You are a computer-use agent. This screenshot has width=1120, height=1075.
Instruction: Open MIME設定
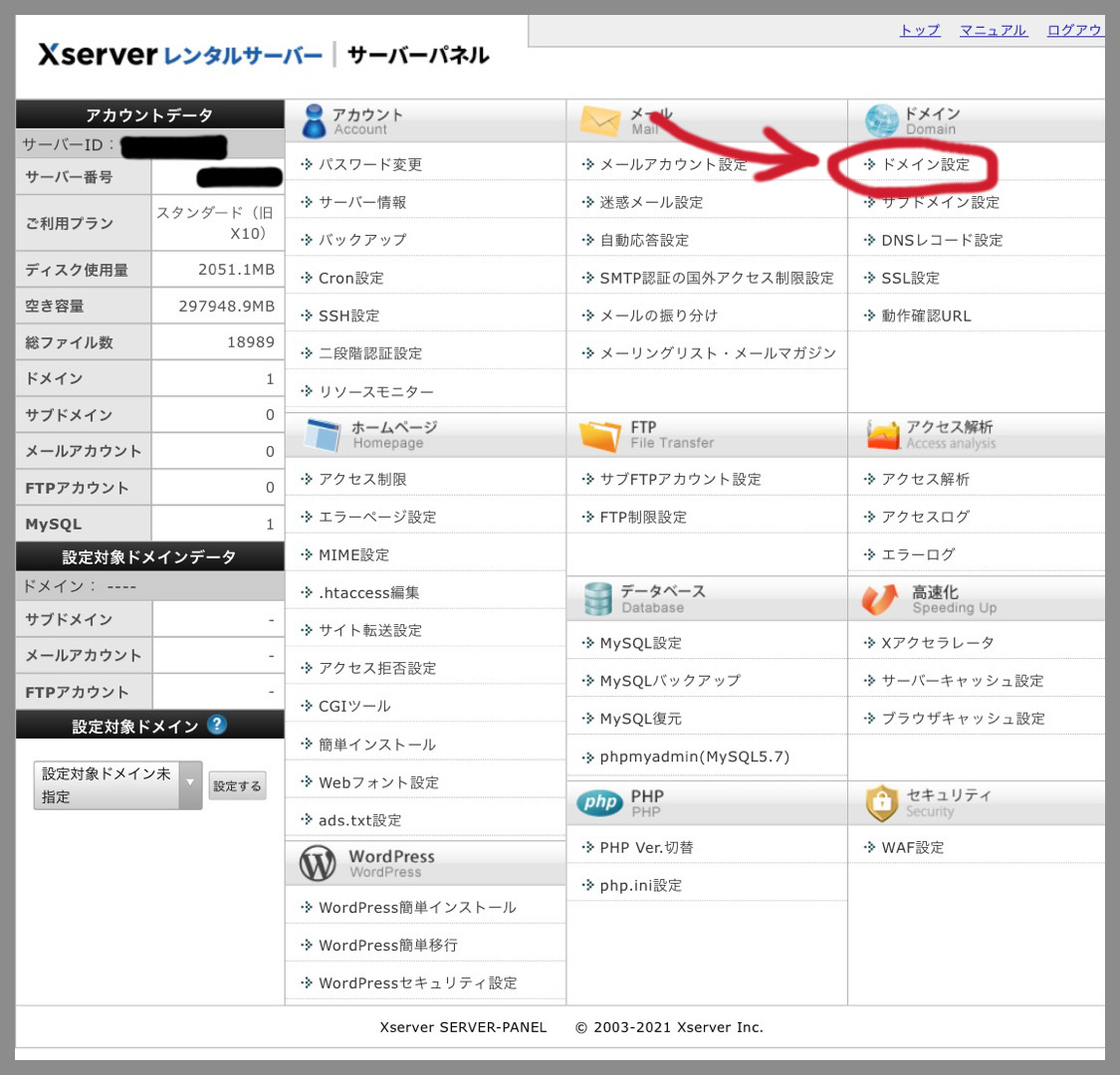point(353,555)
